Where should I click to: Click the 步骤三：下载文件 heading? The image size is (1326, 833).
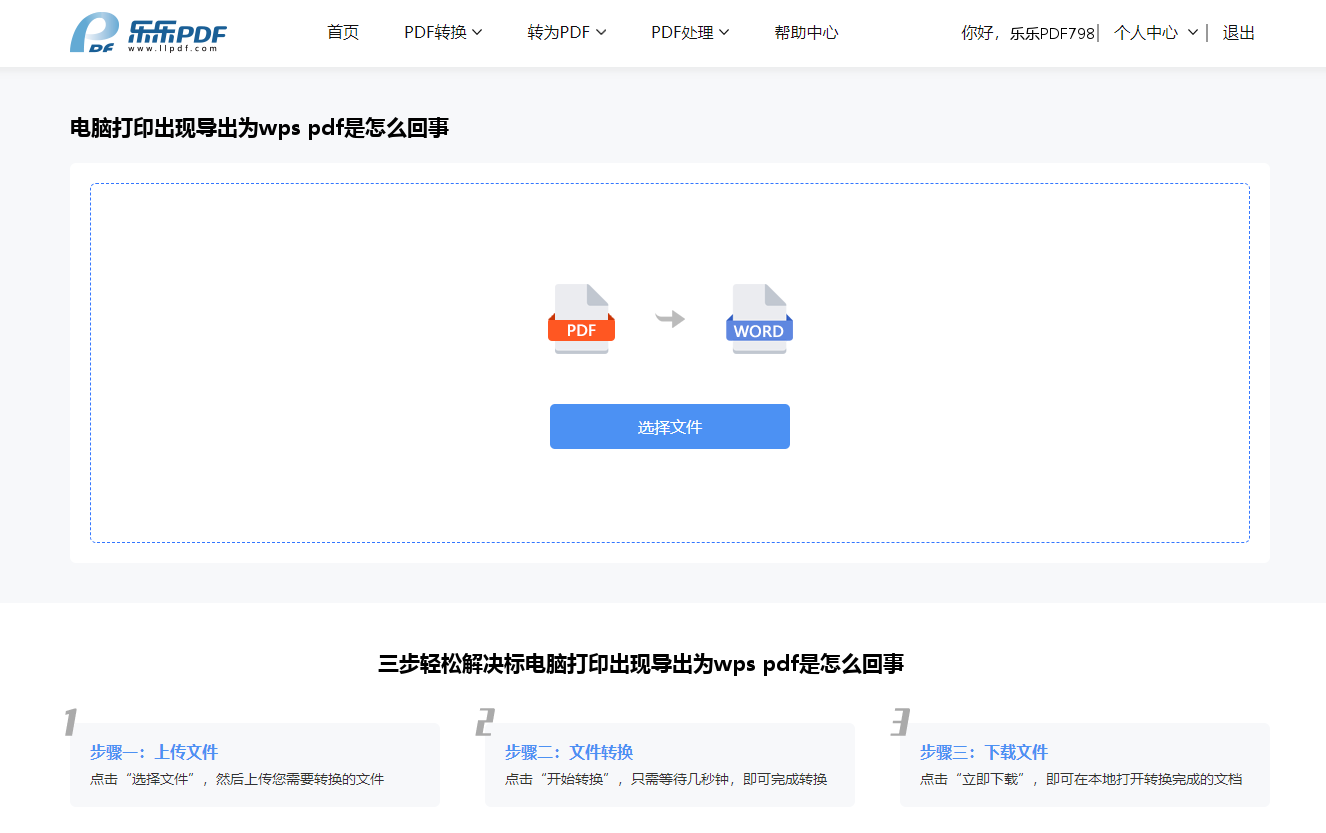click(984, 752)
